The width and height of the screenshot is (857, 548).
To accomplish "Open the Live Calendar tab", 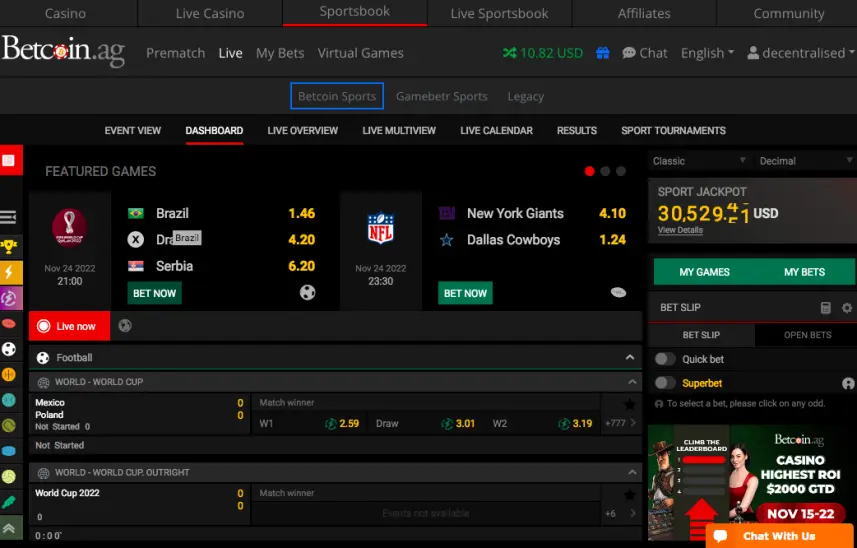I will point(496,131).
